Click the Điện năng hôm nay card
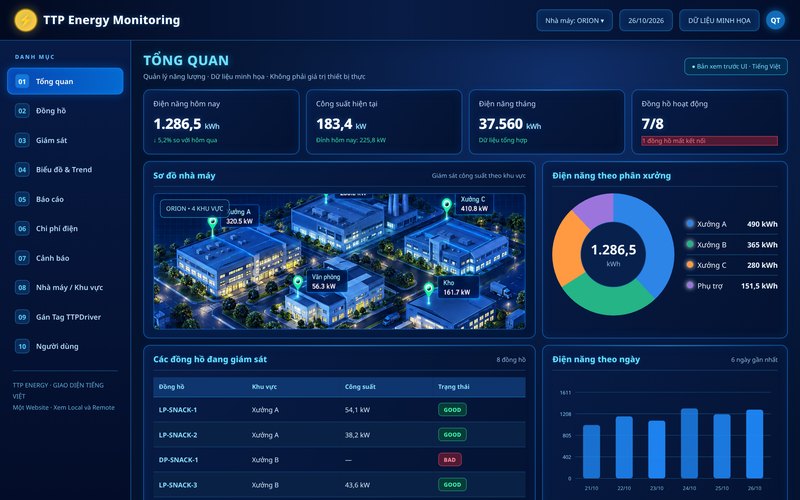Viewport: 800px width, 500px height. point(221,122)
